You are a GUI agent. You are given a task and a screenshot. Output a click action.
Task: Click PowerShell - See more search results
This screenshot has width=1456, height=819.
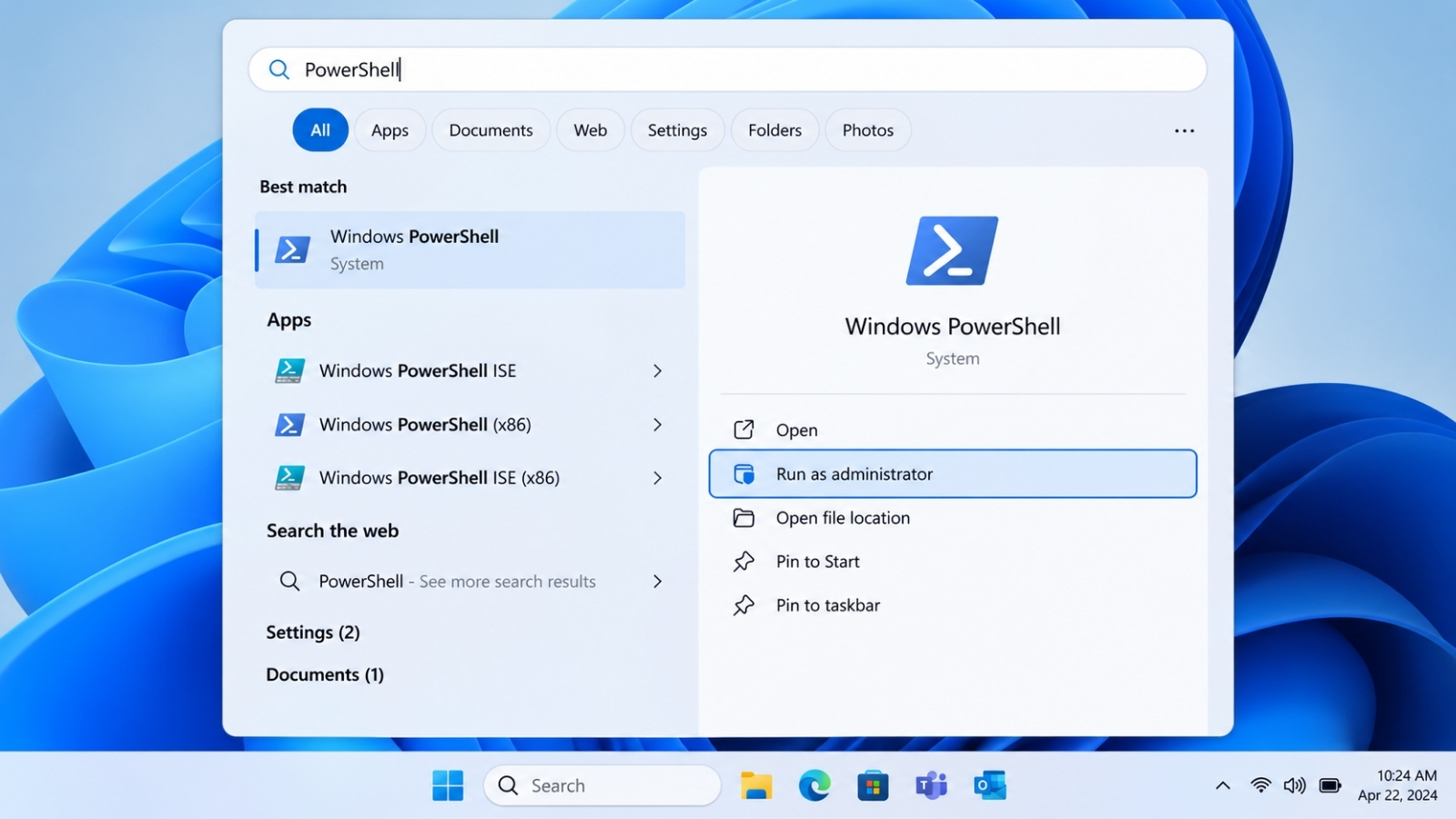click(x=458, y=581)
